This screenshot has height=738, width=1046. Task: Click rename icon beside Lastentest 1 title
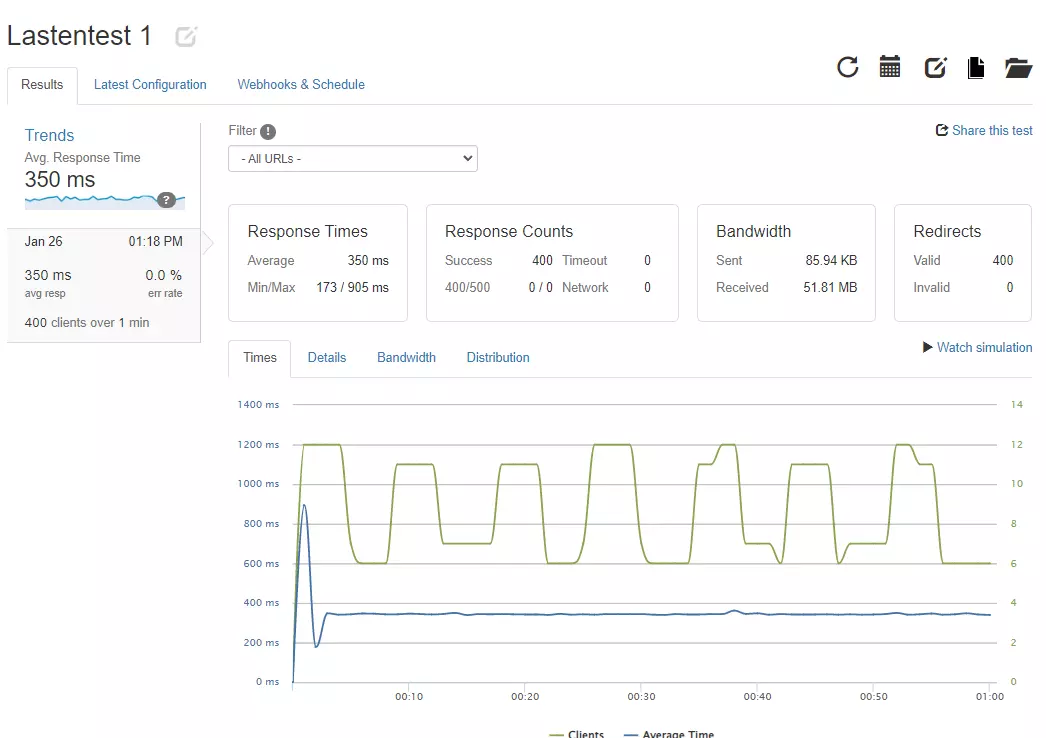click(186, 37)
